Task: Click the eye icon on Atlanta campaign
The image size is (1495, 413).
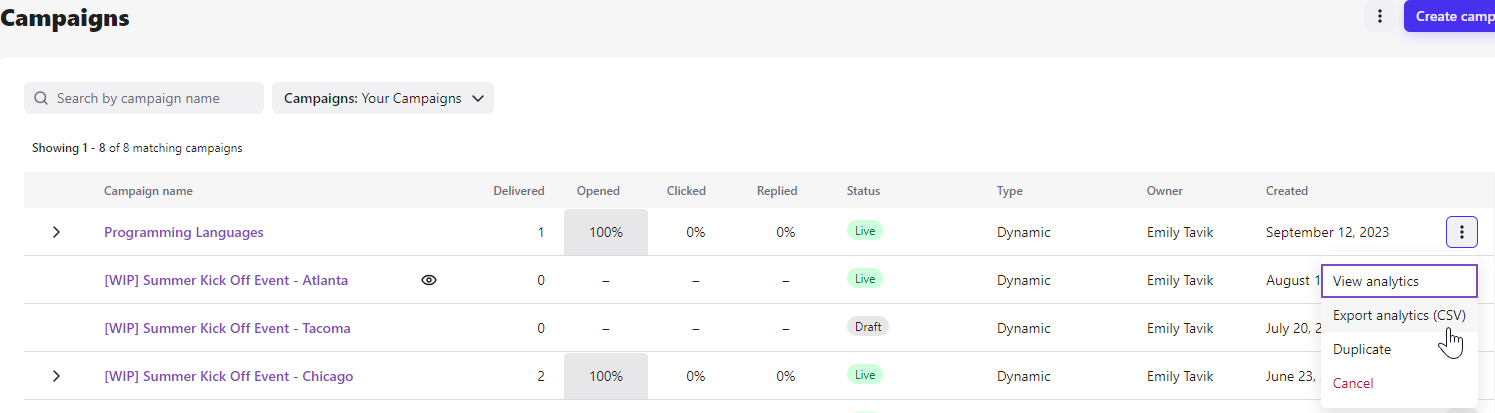Action: point(429,280)
